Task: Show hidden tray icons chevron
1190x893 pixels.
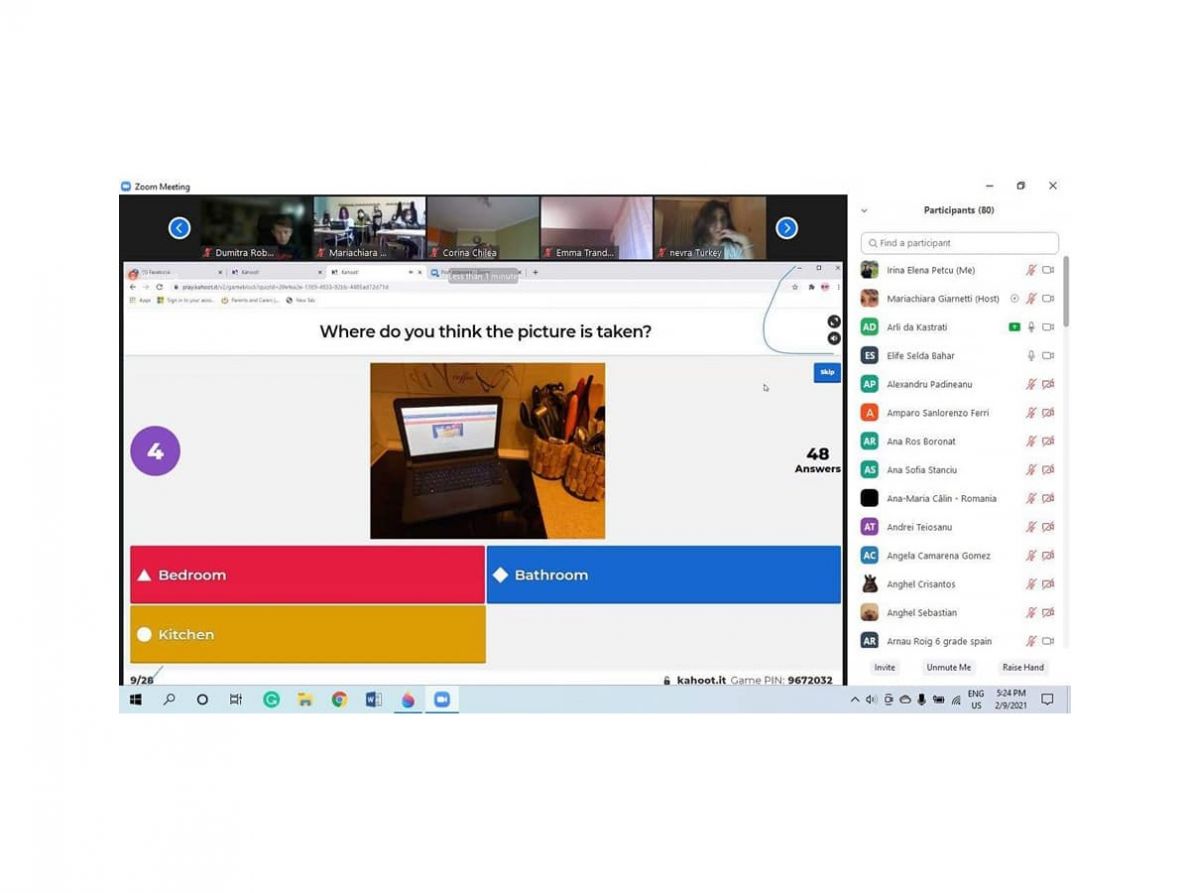Action: (x=855, y=700)
